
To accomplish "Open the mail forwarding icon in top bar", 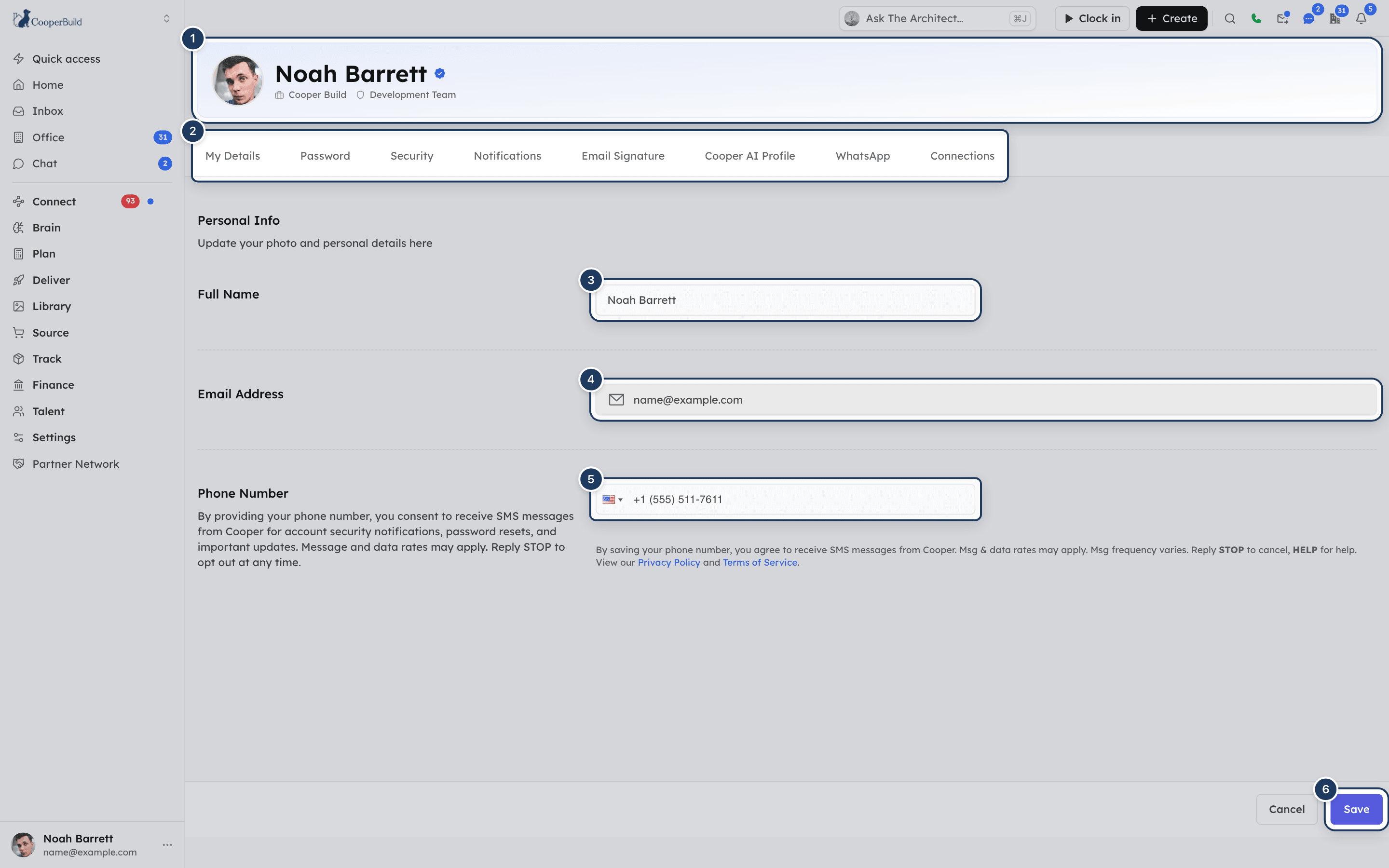I will click(1282, 18).
